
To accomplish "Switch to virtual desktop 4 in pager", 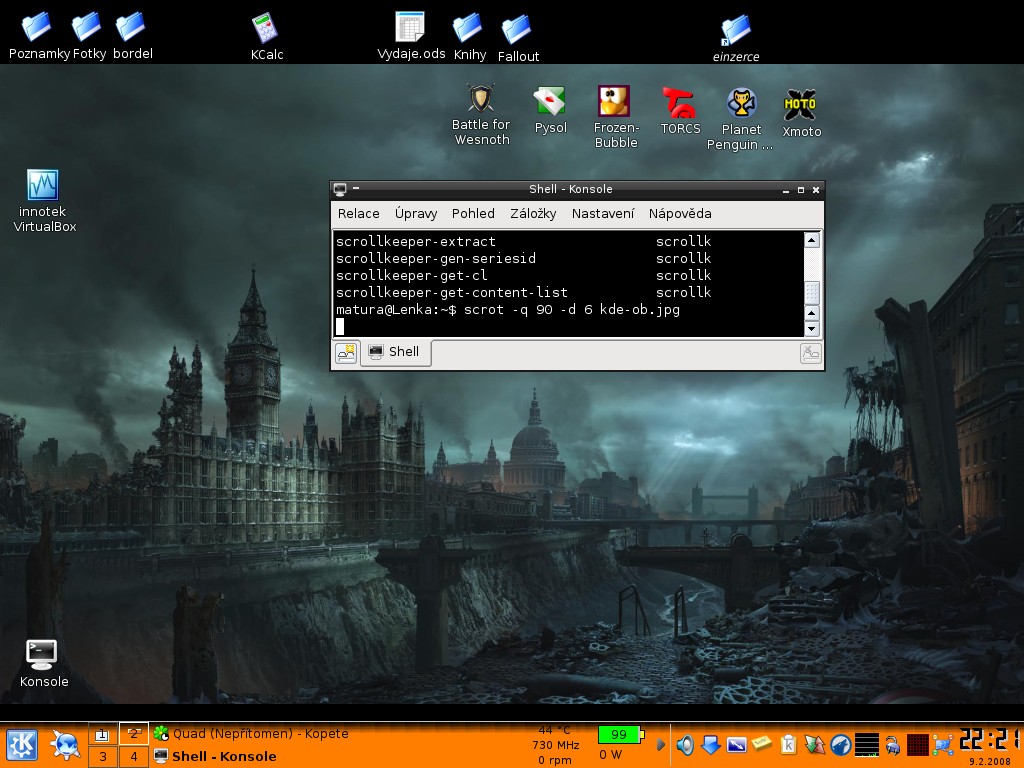I will pos(133,757).
